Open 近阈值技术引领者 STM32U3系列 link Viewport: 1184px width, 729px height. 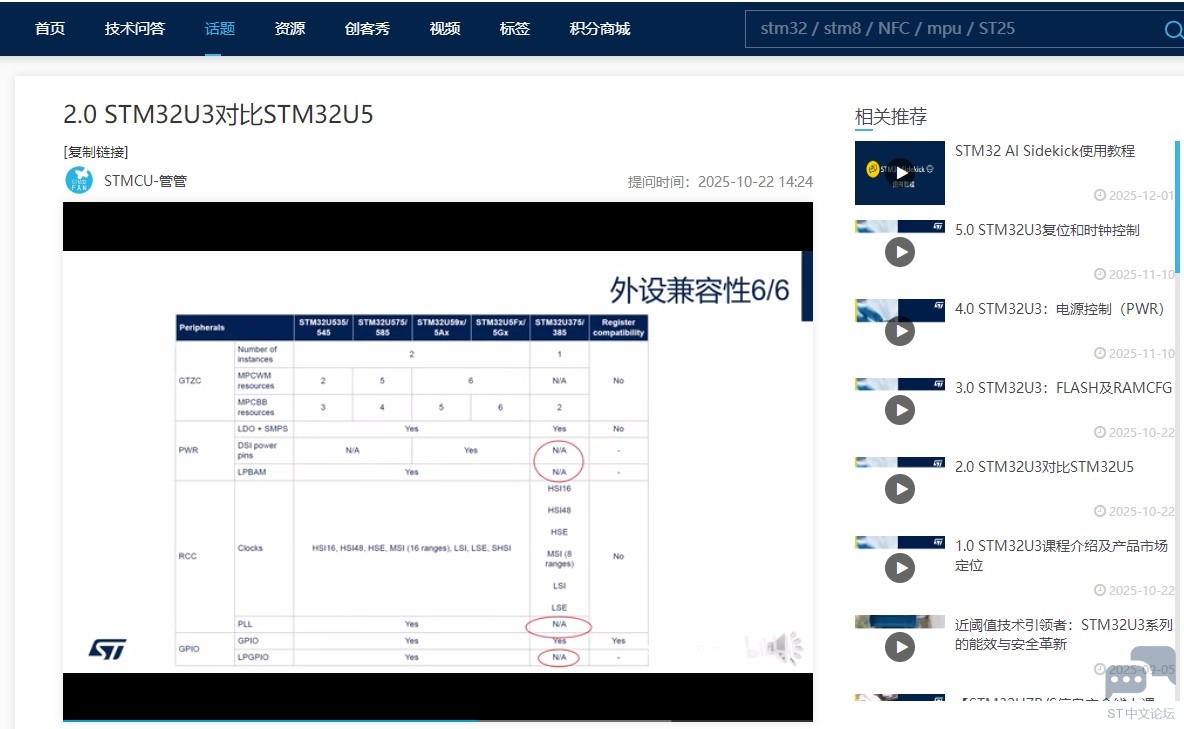[1063, 635]
